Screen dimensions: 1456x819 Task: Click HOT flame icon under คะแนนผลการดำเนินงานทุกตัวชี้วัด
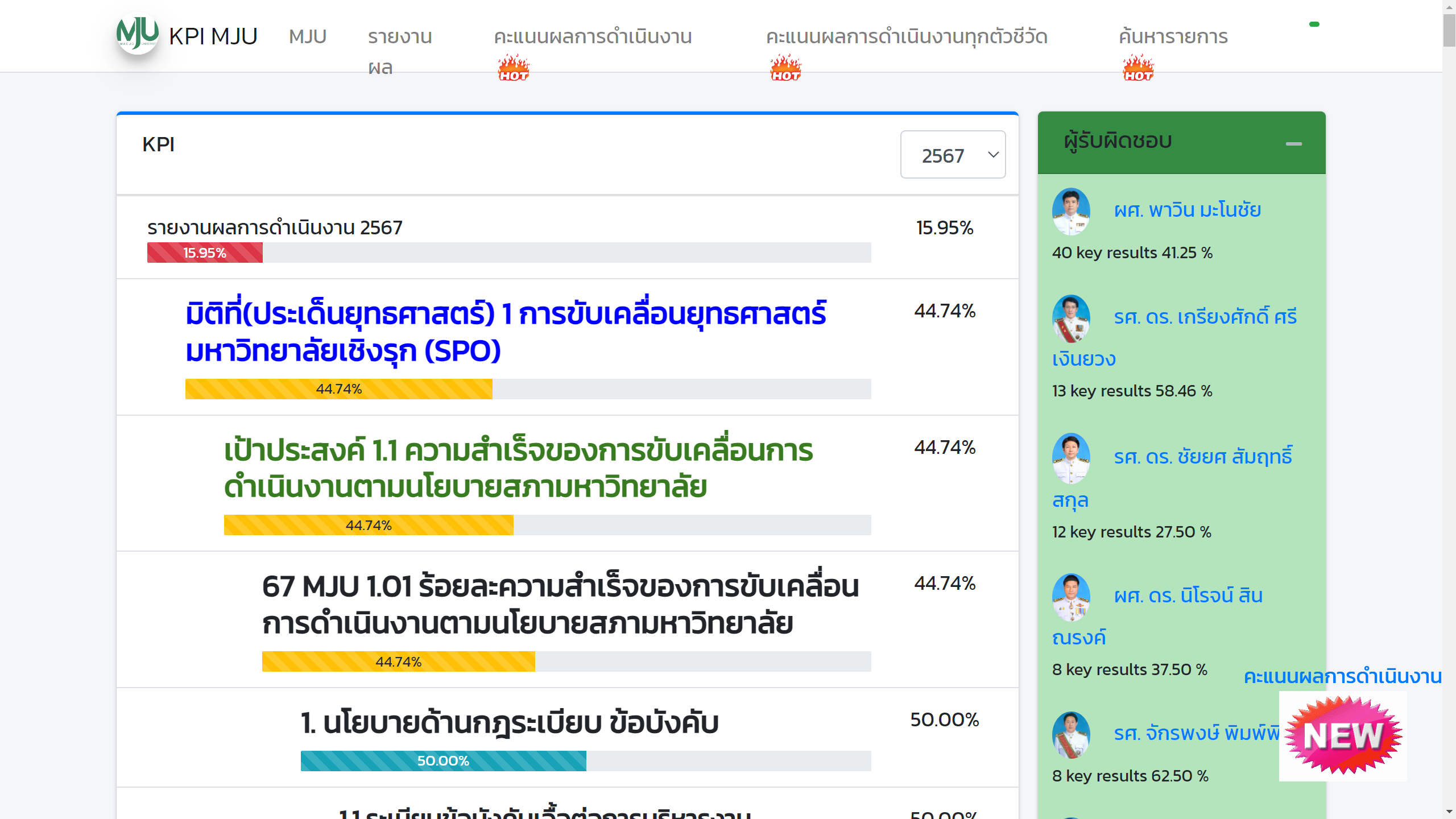tap(785, 68)
